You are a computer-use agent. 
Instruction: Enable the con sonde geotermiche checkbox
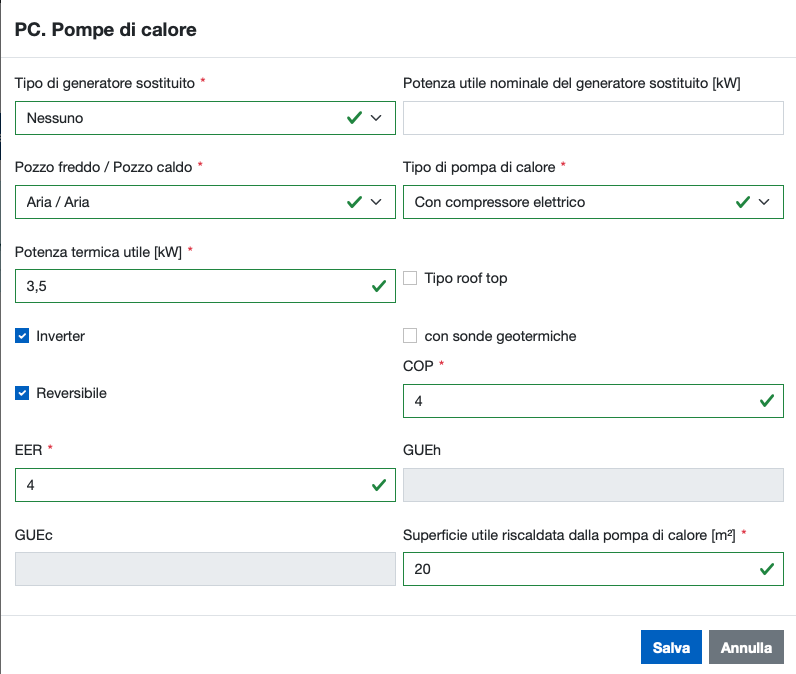click(410, 336)
